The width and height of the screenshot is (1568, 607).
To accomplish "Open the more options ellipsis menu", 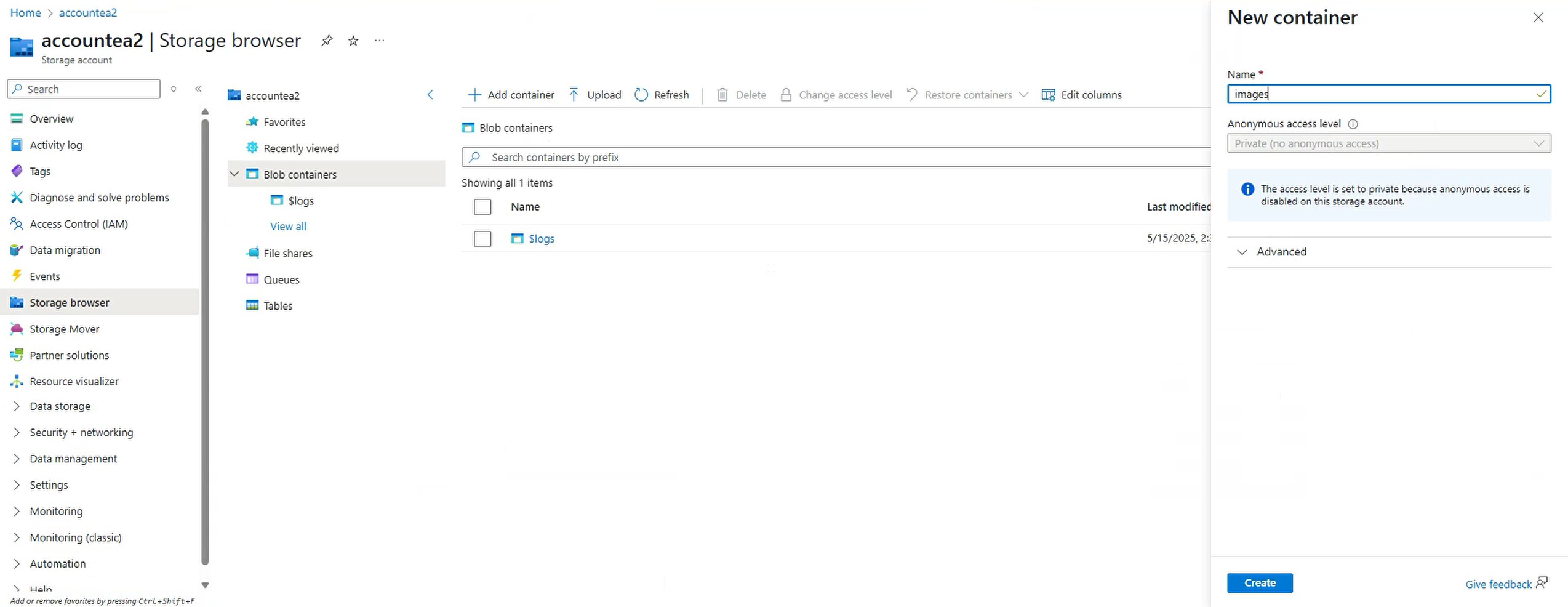I will click(380, 41).
